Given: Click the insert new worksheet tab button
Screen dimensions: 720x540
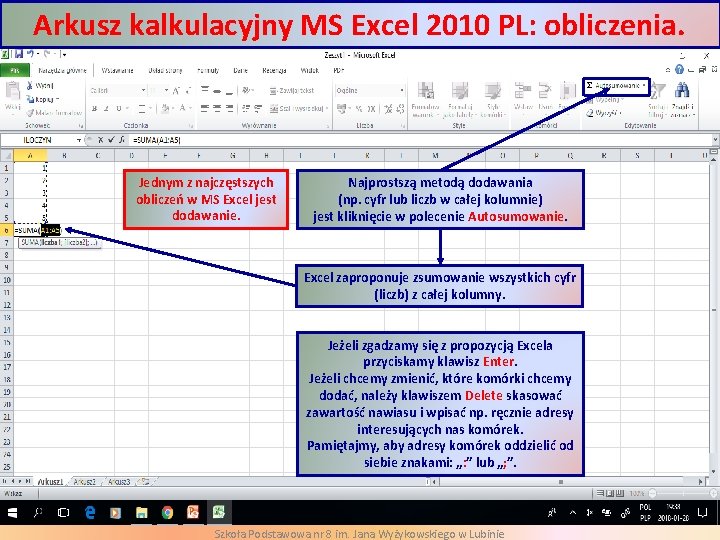Looking at the screenshot, I should coord(144,482).
